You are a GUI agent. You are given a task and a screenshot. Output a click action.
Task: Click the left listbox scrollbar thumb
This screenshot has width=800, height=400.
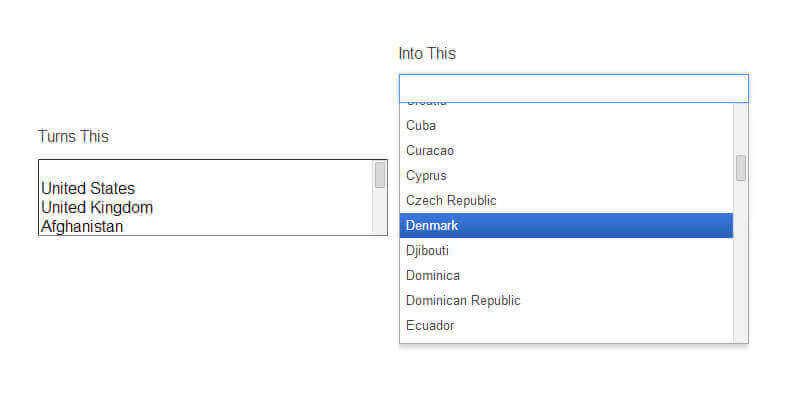coord(380,175)
